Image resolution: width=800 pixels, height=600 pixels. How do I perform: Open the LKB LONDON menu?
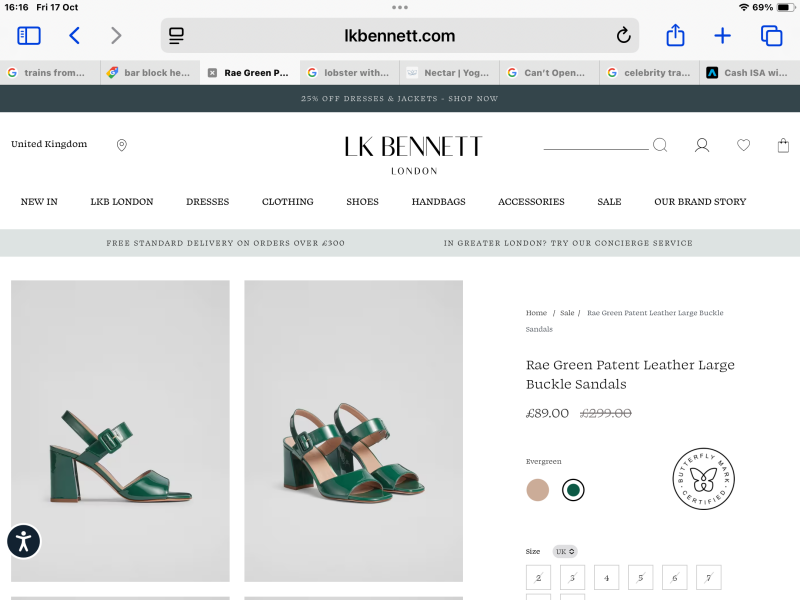coord(122,202)
